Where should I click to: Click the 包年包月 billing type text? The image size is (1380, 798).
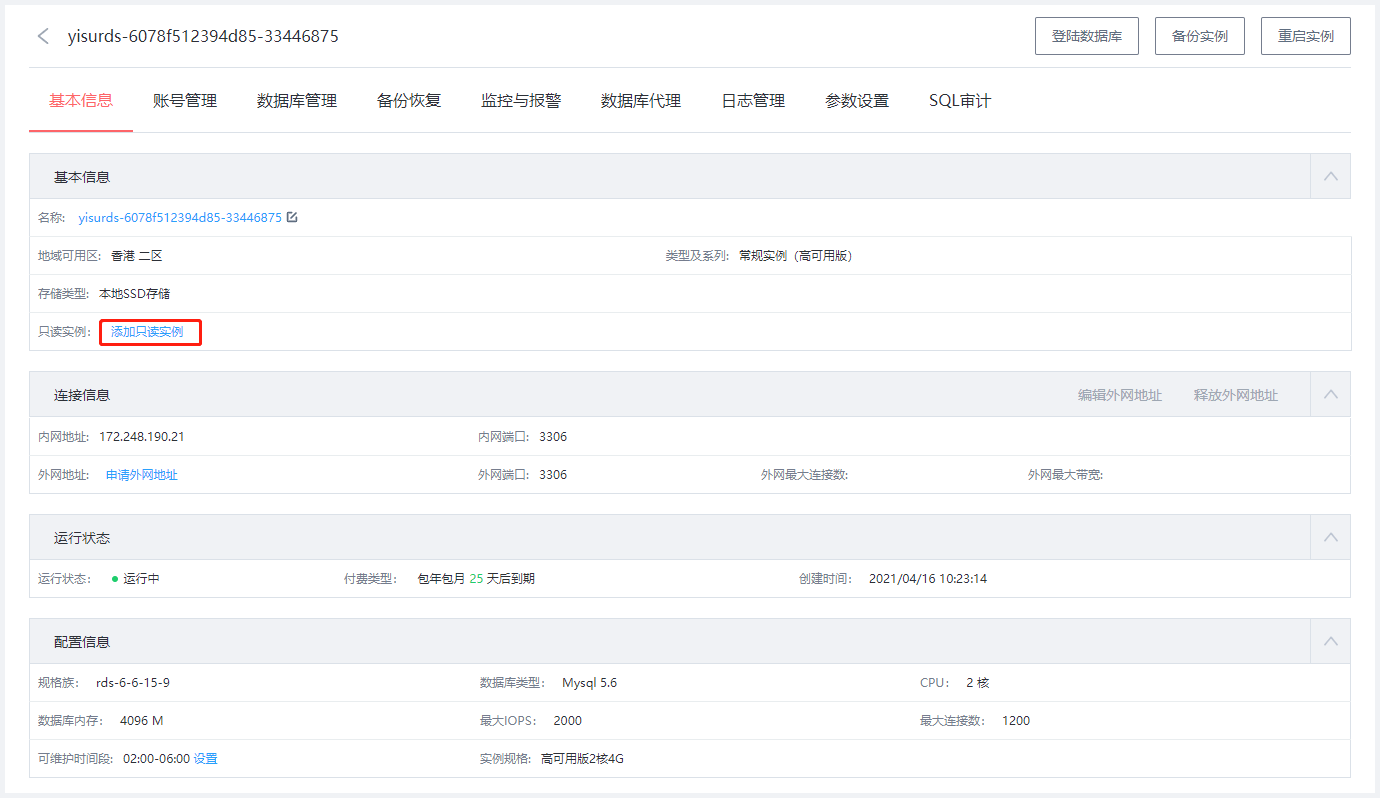point(441,579)
